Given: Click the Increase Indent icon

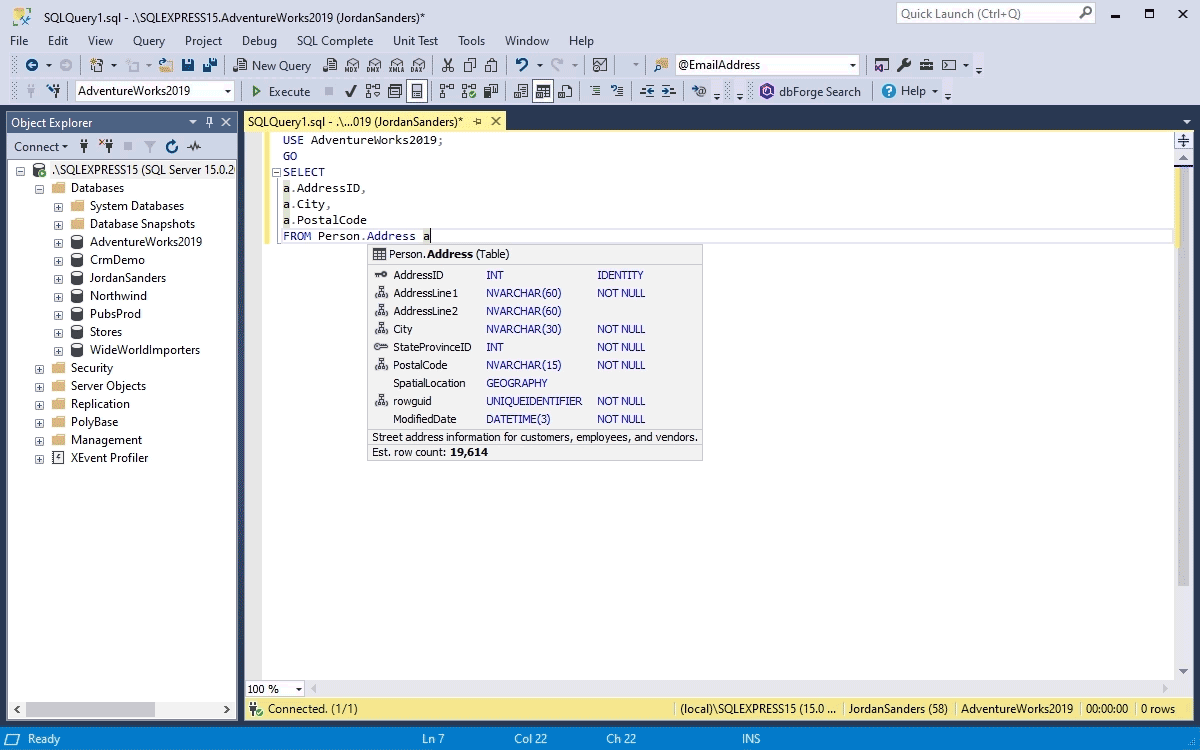Looking at the screenshot, I should (x=668, y=91).
